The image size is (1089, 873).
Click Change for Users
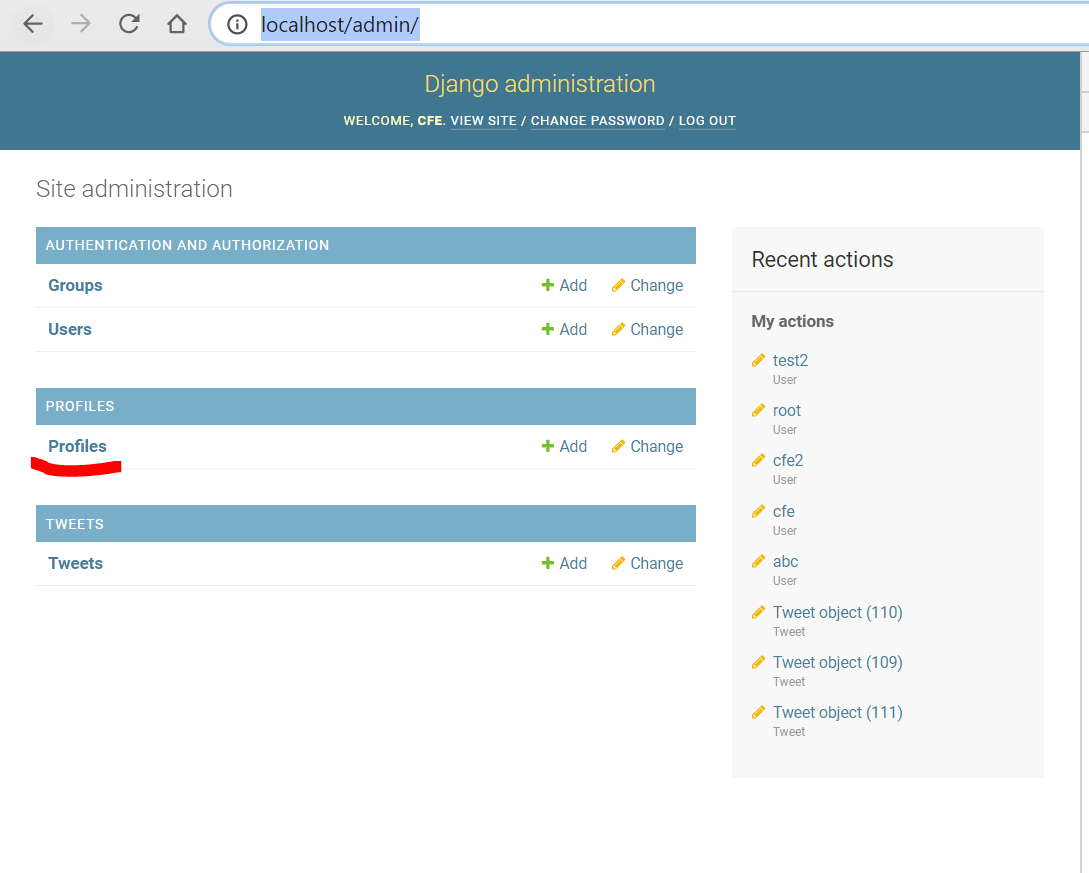(647, 329)
